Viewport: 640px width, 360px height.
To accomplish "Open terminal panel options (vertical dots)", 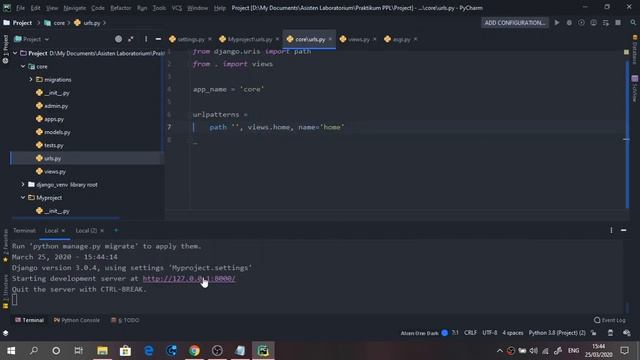I will (611, 231).
